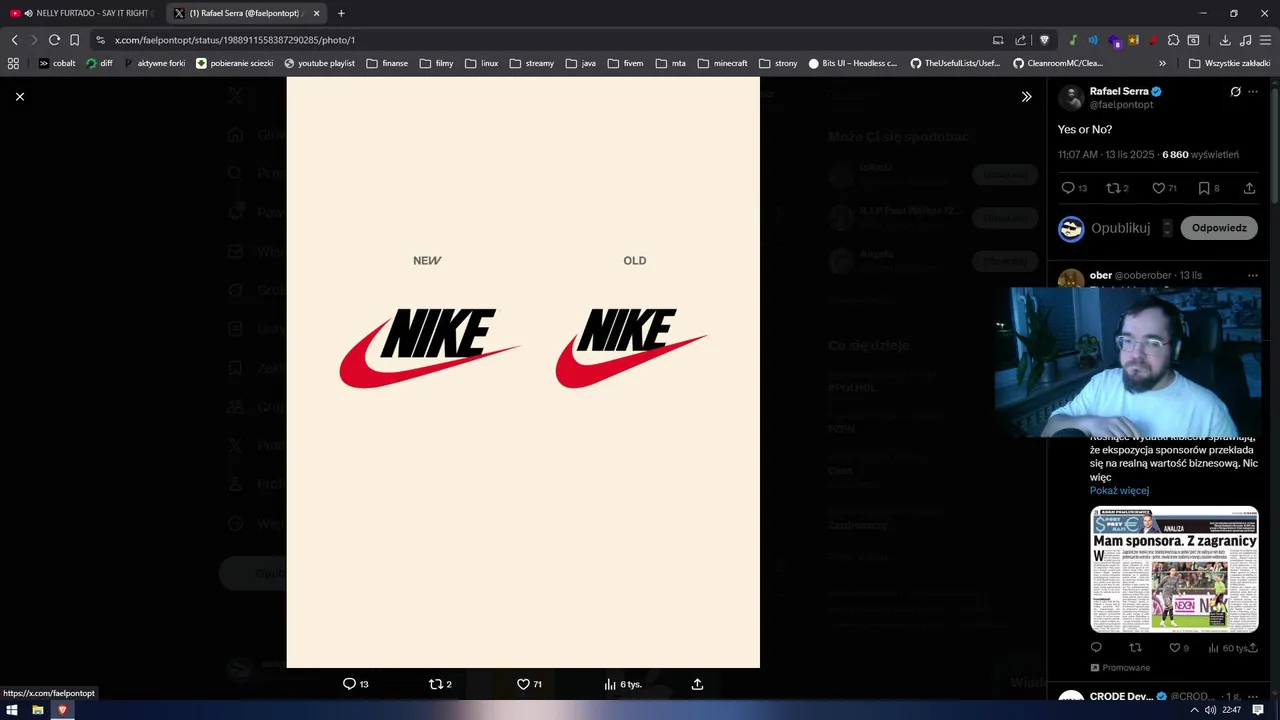This screenshot has width=1280, height=720.
Task: Open the CleanroomMC GitHub bookmark
Action: coord(1058,63)
